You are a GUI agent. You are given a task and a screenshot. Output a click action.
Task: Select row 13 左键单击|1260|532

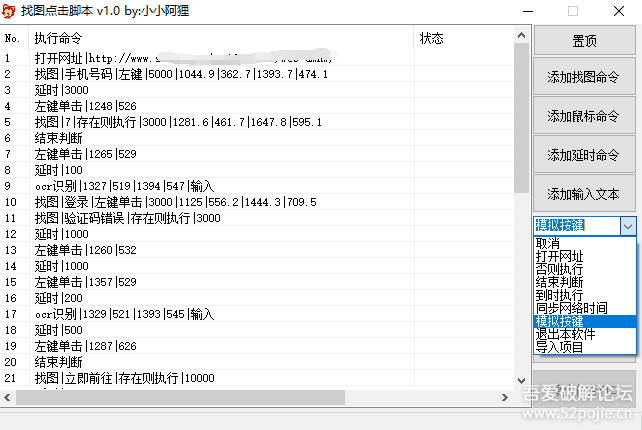tap(257, 250)
